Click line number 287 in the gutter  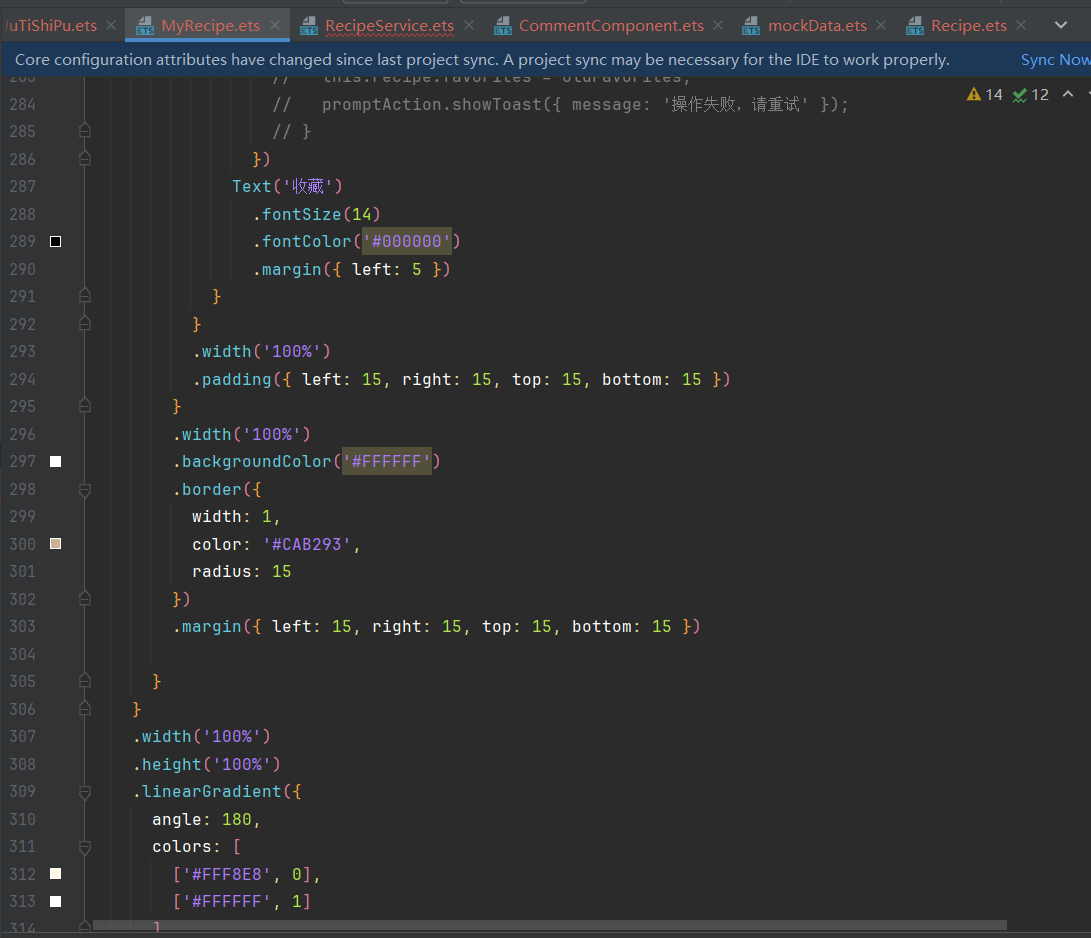point(22,186)
